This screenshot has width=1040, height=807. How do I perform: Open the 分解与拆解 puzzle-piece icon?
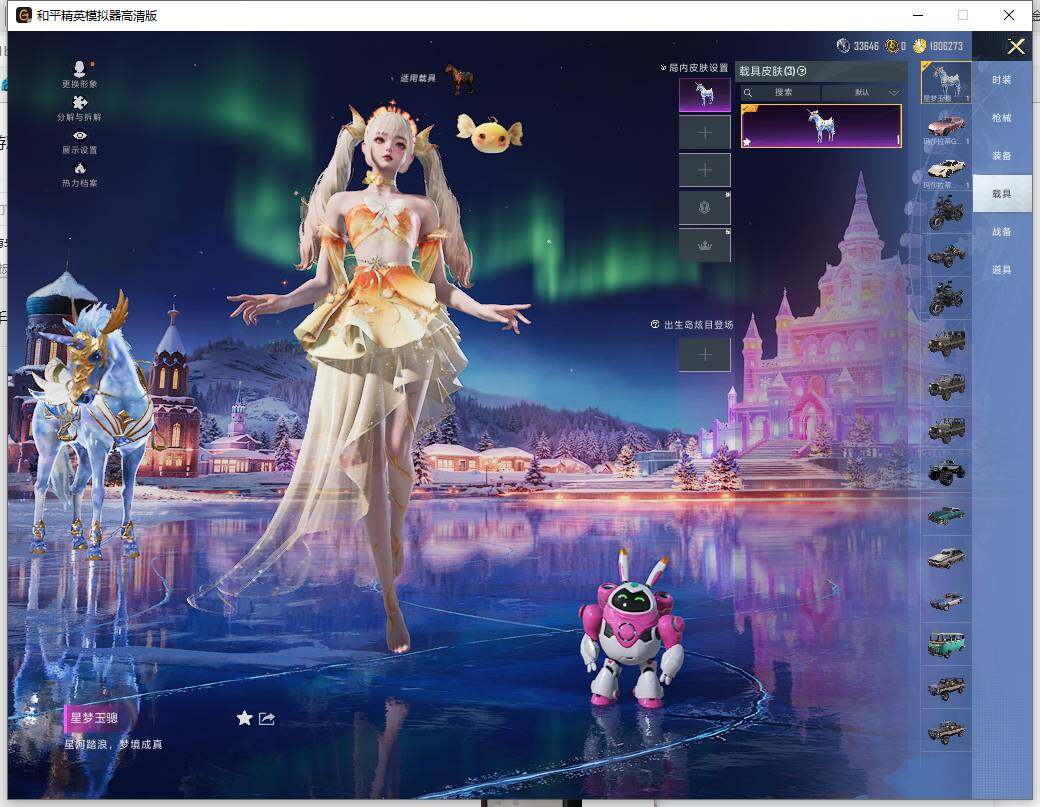pyautogui.click(x=80, y=102)
